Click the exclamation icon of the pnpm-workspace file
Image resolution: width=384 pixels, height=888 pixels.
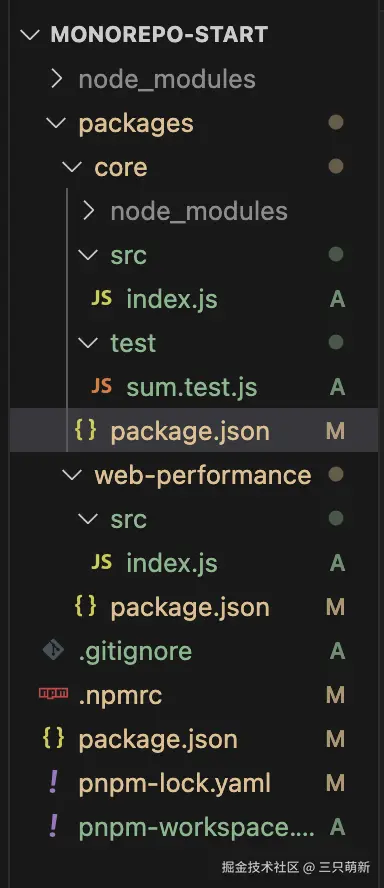point(54,826)
